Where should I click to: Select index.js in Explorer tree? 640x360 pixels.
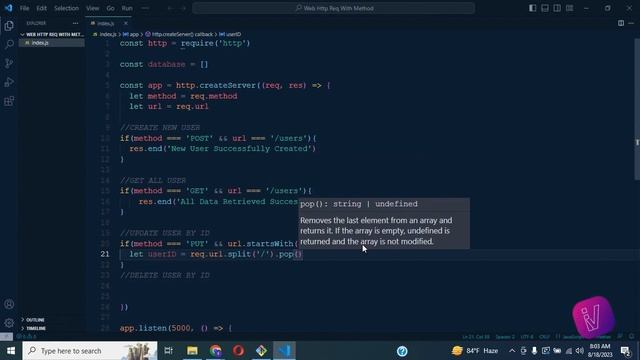coord(52,42)
